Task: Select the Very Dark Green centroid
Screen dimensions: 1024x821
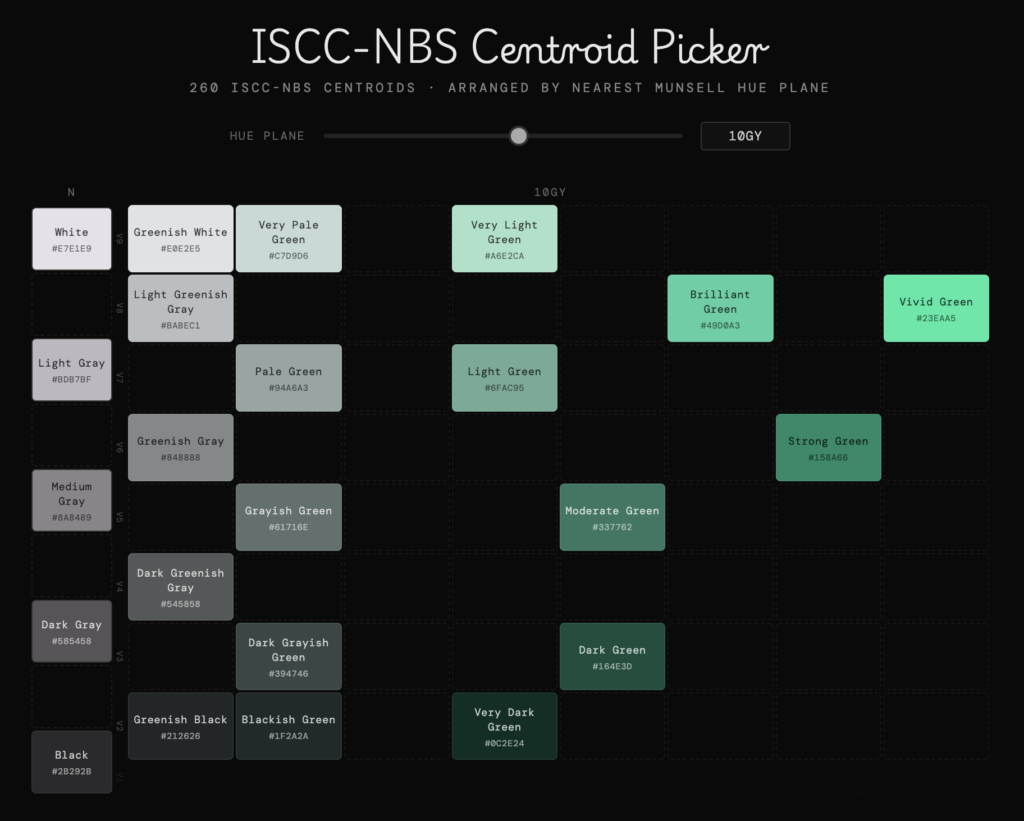Action: (504, 726)
